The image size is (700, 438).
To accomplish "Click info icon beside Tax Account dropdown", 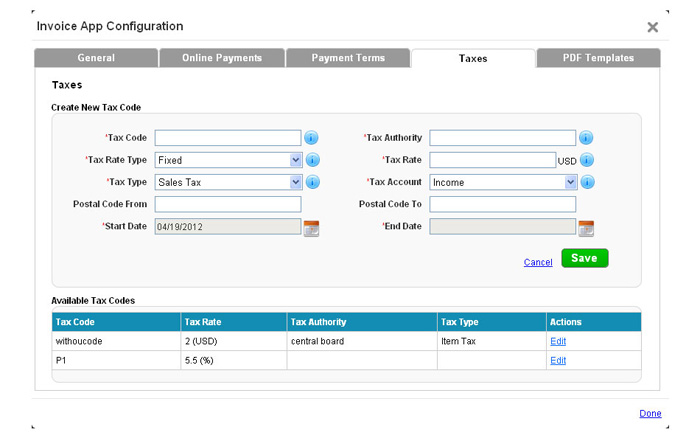I will 588,182.
